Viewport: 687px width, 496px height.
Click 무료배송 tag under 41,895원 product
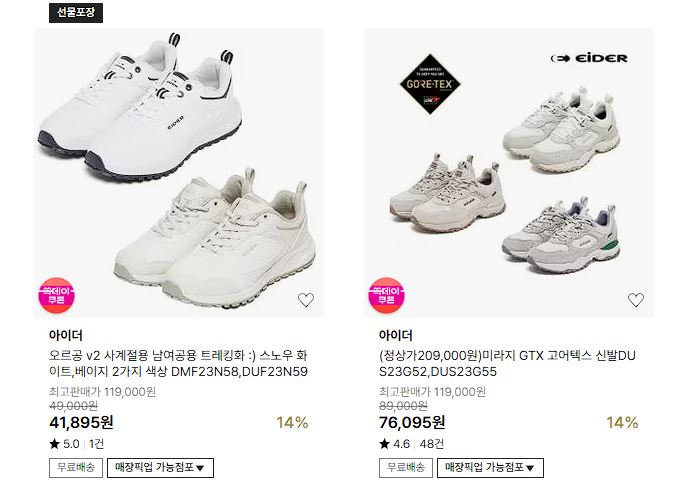[76, 468]
